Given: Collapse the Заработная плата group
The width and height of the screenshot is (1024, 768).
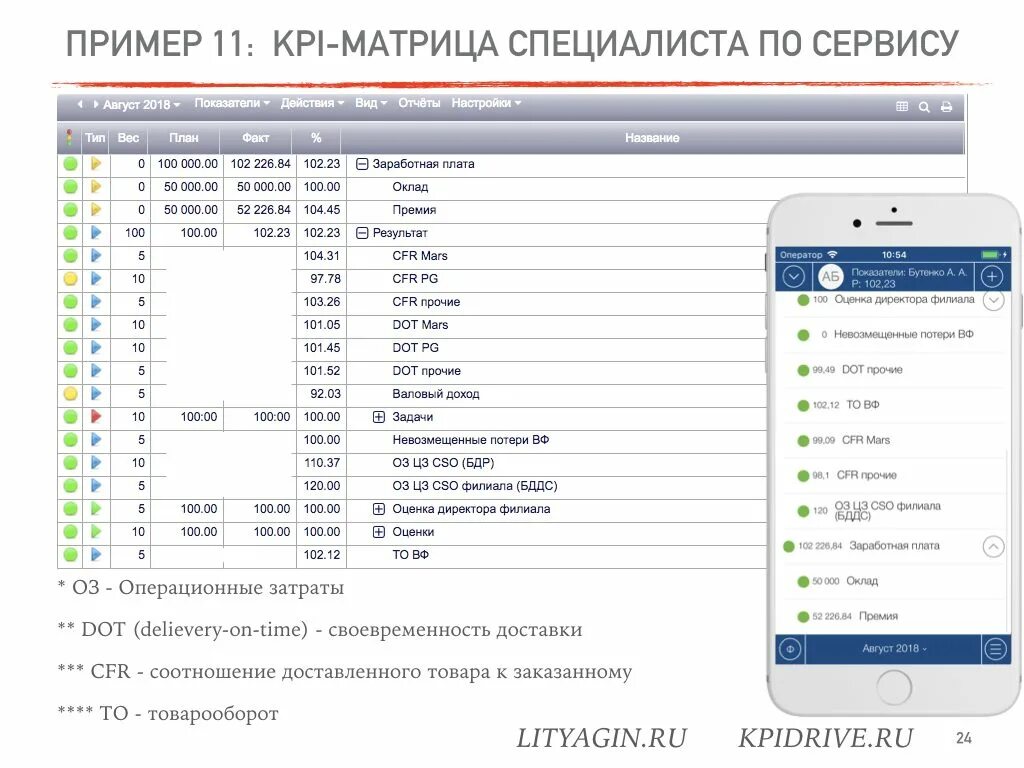Looking at the screenshot, I should [x=363, y=163].
